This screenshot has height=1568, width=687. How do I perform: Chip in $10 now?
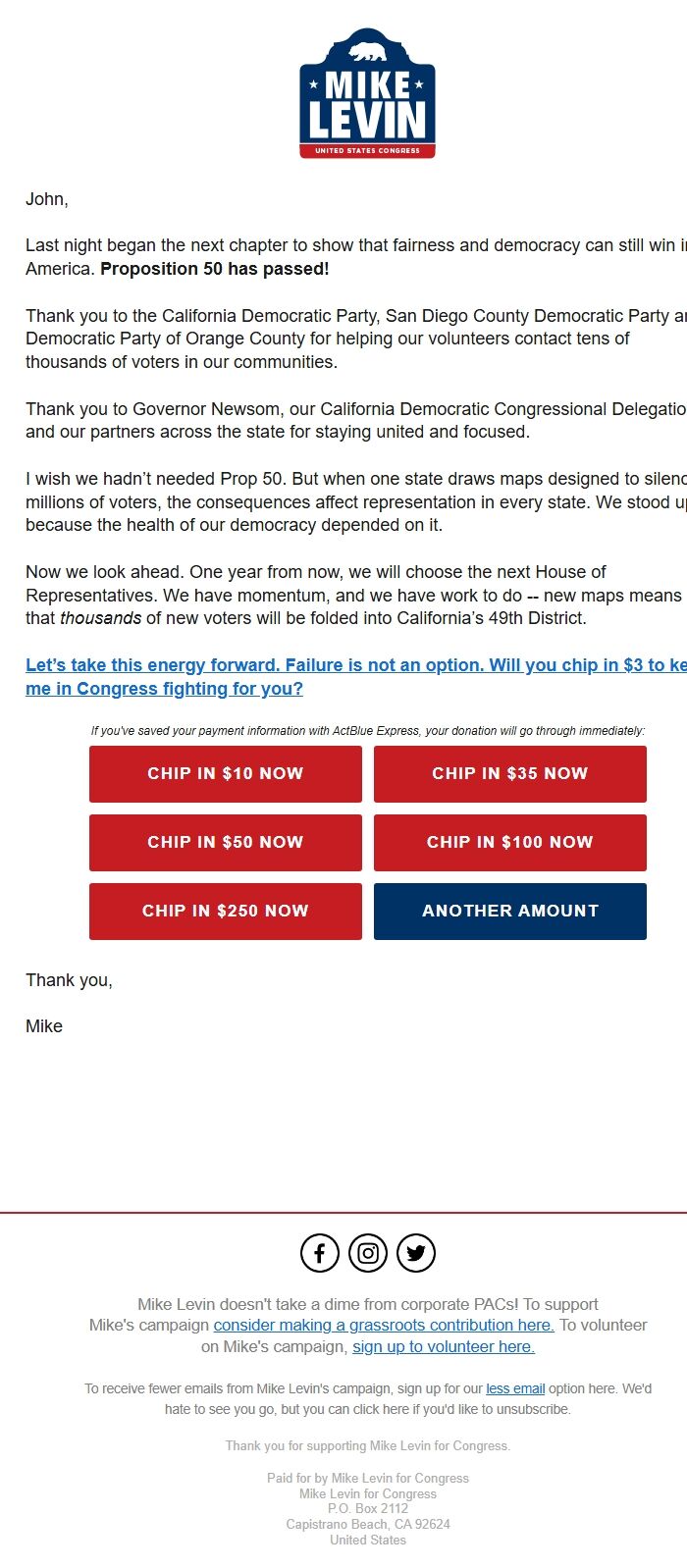click(225, 773)
